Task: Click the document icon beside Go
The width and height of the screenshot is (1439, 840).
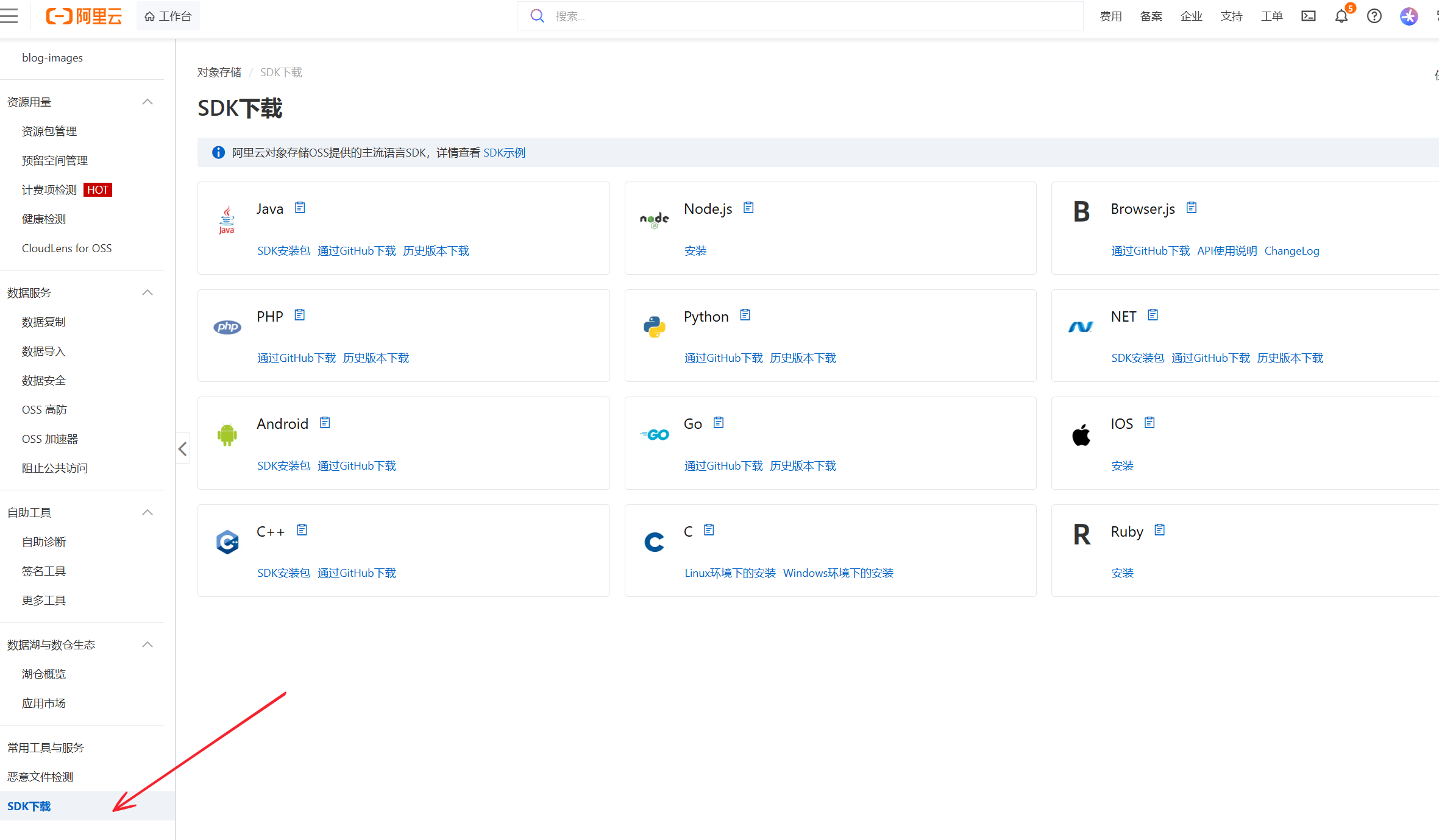Action: pos(719,423)
